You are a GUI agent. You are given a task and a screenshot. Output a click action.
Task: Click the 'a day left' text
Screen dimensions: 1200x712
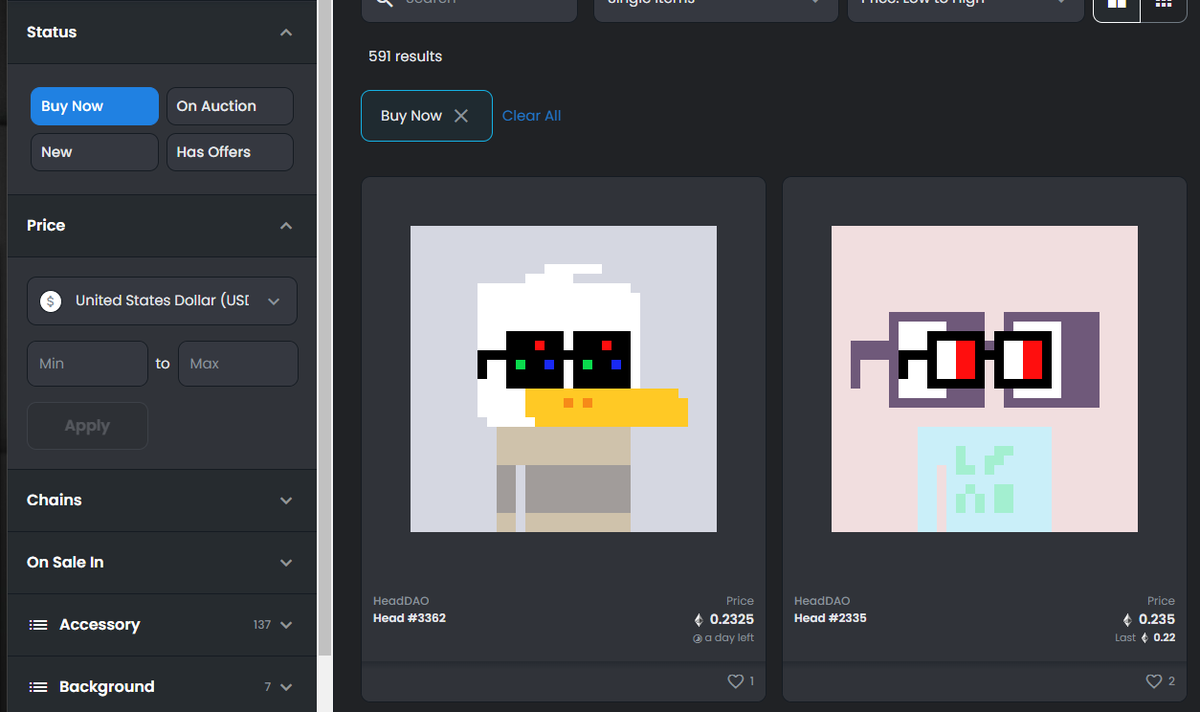tap(729, 638)
